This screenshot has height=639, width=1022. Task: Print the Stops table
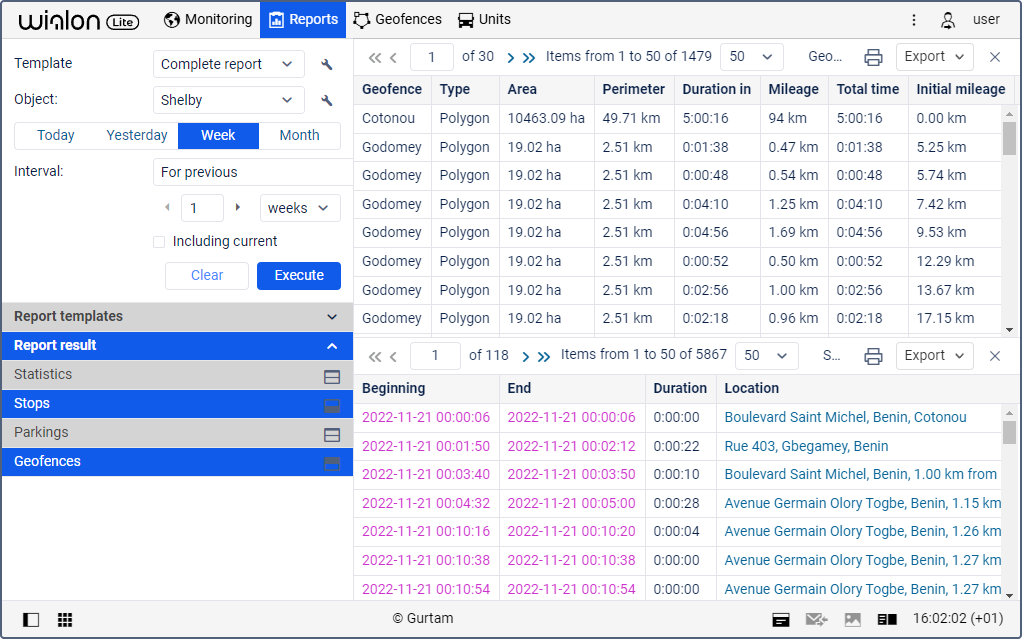[x=873, y=356]
